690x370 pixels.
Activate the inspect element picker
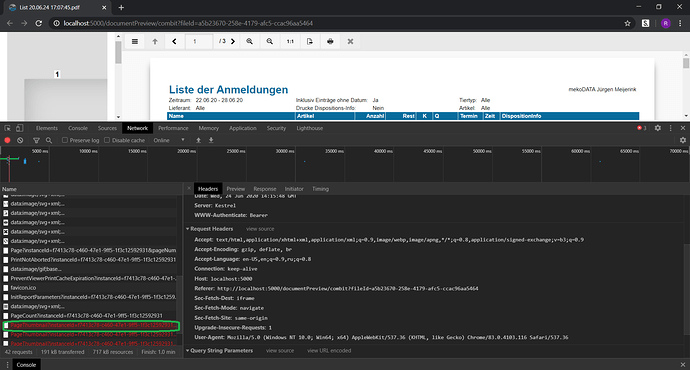[7, 128]
